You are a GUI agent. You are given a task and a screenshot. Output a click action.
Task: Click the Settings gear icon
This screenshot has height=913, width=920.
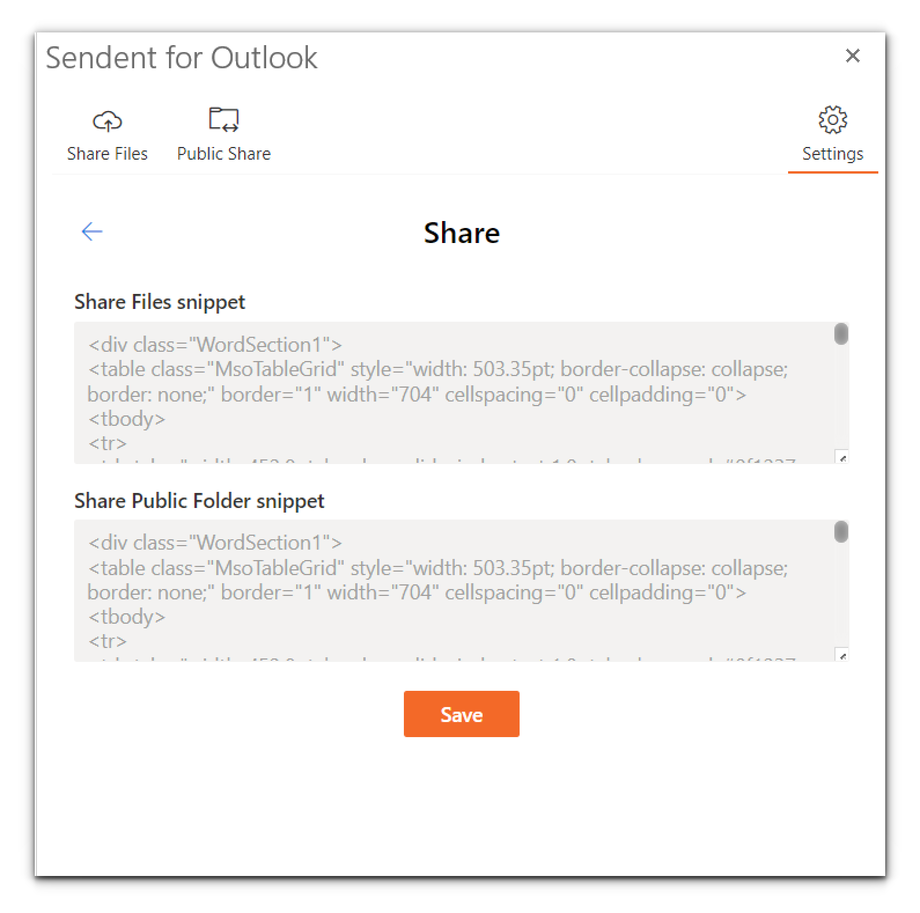pyautogui.click(x=832, y=120)
